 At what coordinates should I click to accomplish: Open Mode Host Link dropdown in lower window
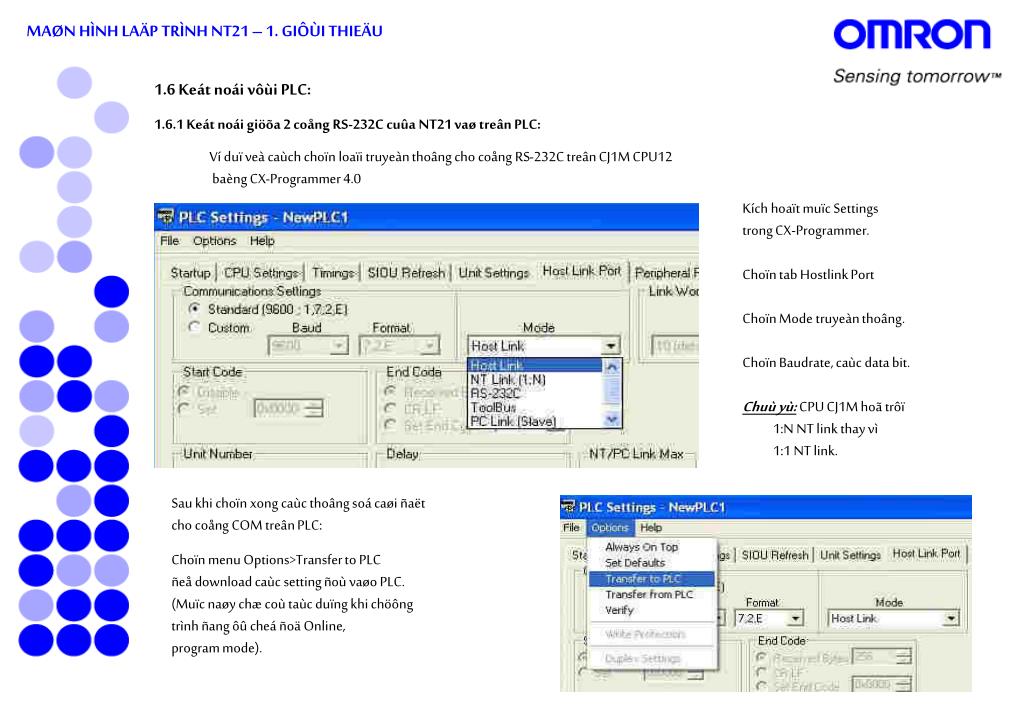pyautogui.click(x=894, y=618)
